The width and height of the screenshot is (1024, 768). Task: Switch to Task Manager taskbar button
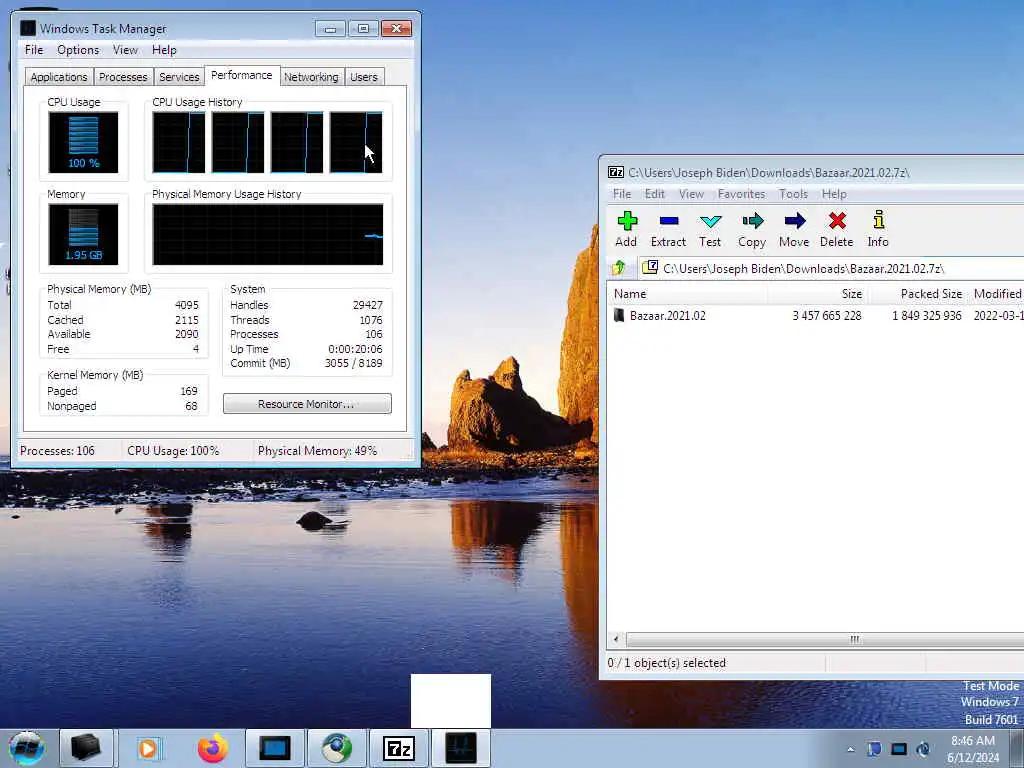[461, 748]
